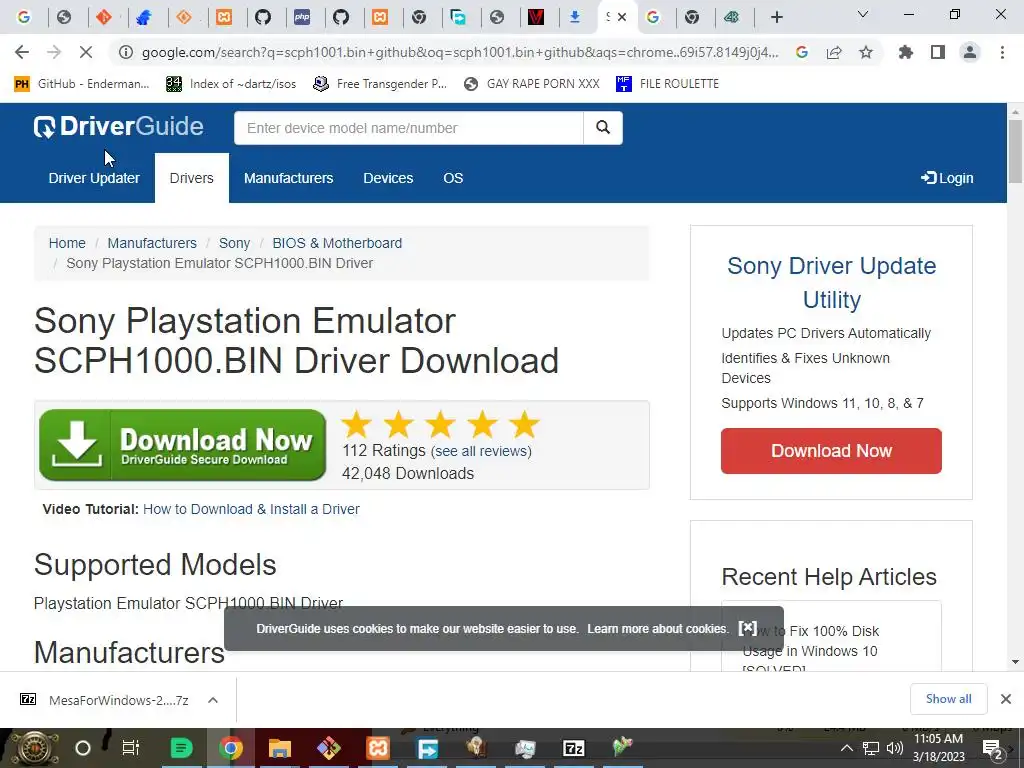
Task: Select the Drivers nav tab
Action: [191, 178]
